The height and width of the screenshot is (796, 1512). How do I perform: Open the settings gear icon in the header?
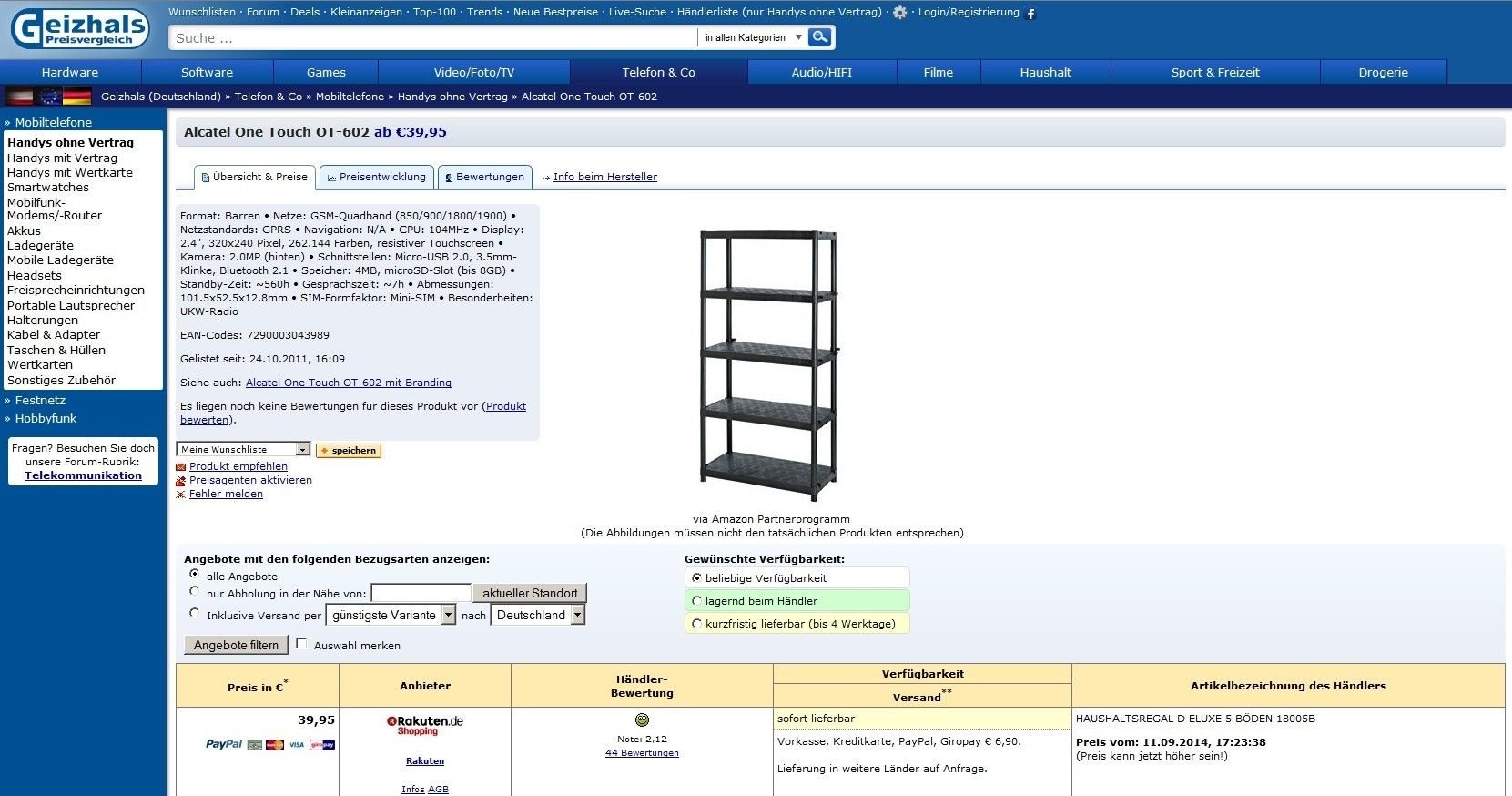point(900,13)
